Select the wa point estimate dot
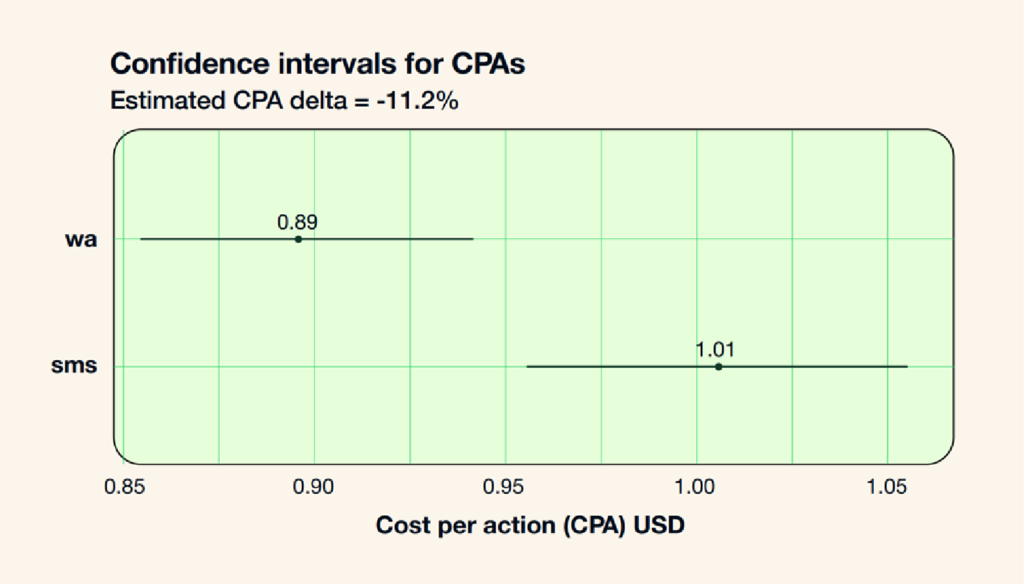This screenshot has width=1024, height=584. pyautogui.click(x=298, y=239)
